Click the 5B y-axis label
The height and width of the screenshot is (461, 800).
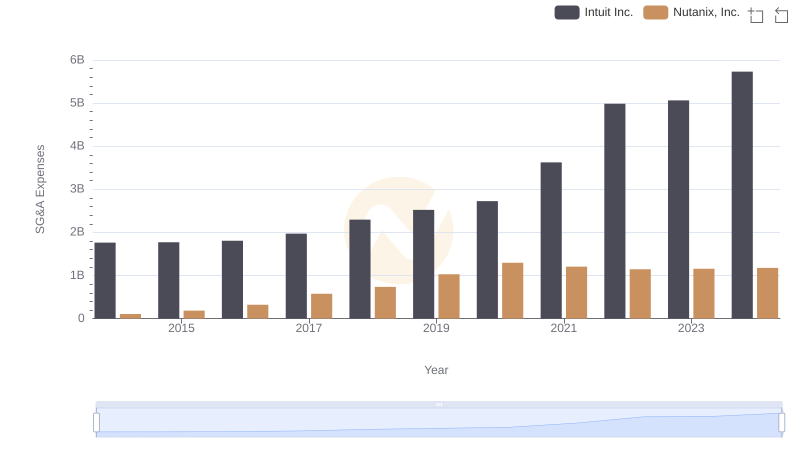77,103
